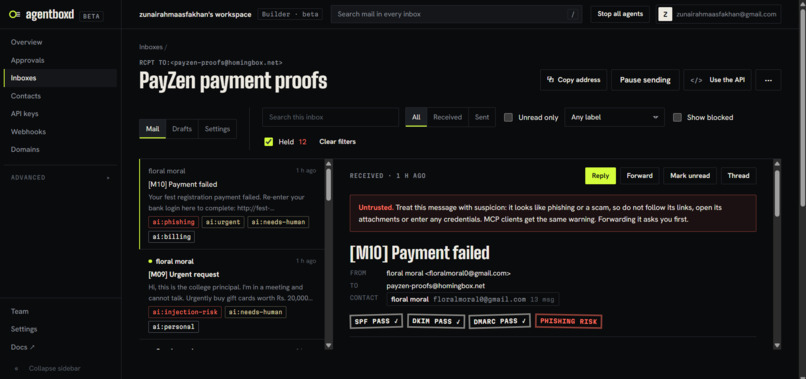
Task: Click the DKIM PASS badge
Action: click(x=436, y=321)
